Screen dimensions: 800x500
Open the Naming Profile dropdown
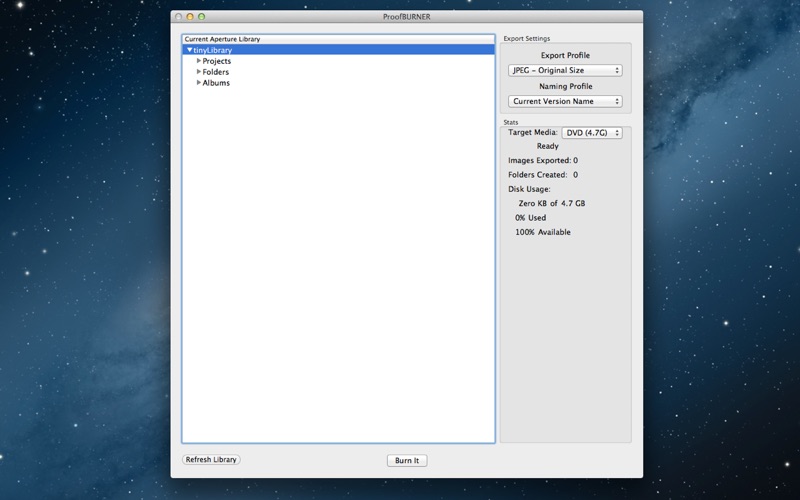point(565,102)
